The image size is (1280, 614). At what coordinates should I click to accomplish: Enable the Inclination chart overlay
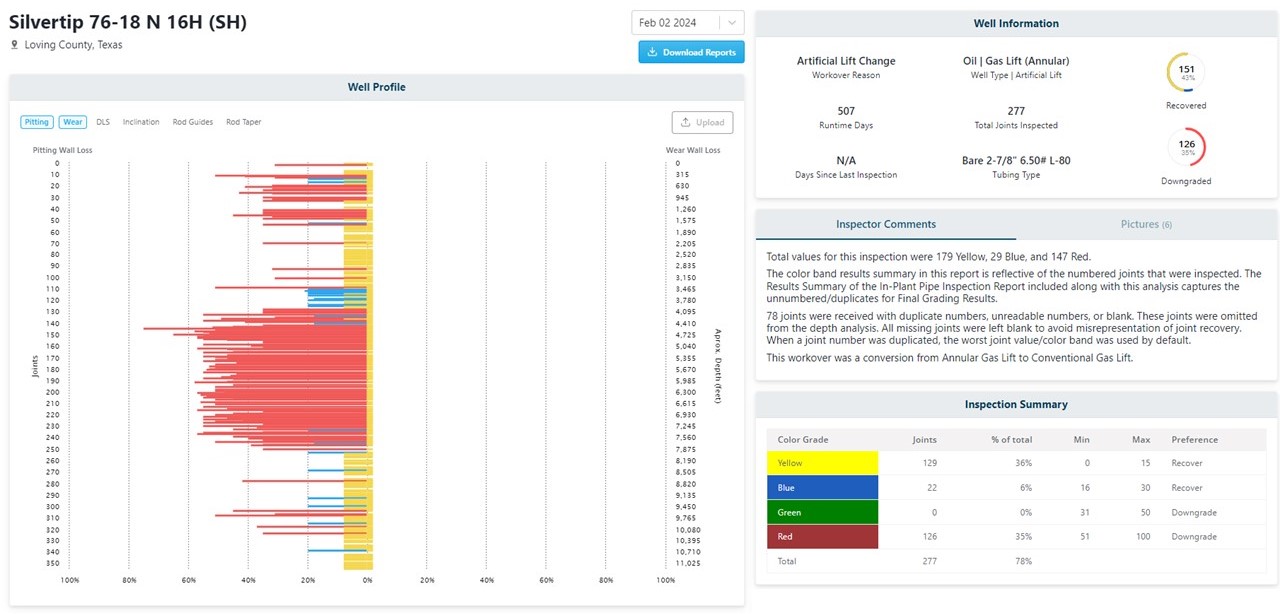(x=141, y=122)
